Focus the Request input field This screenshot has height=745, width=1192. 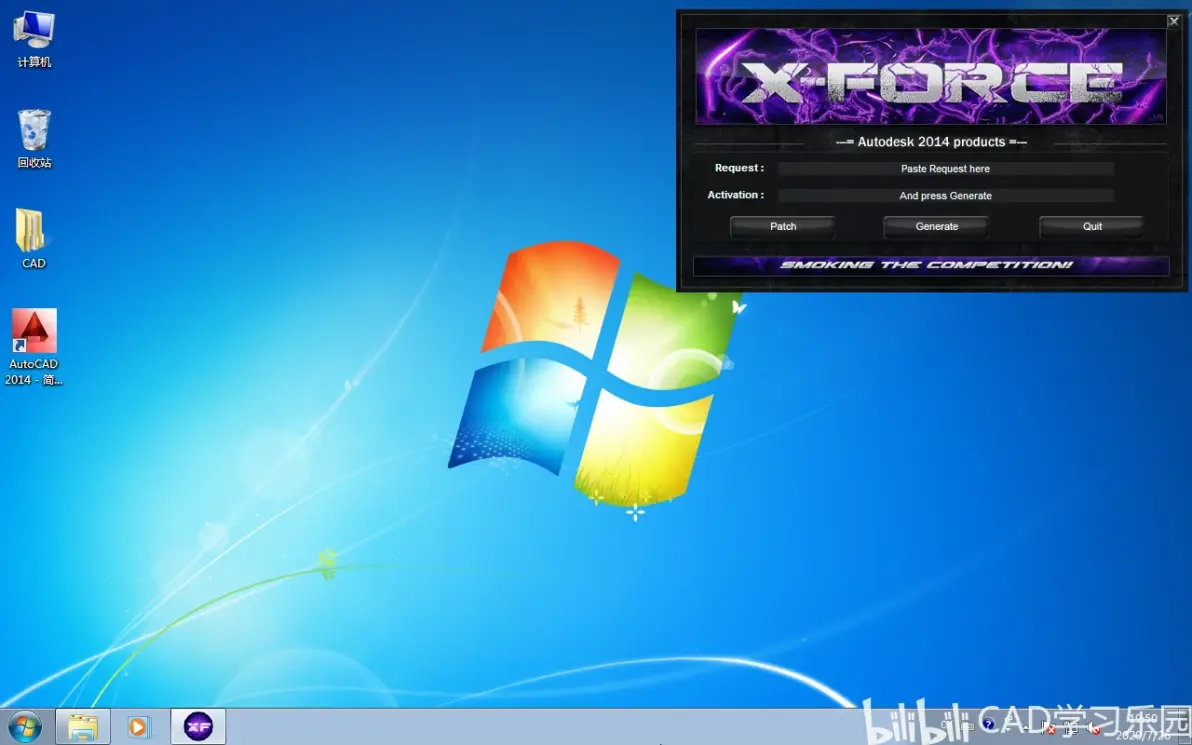(946, 169)
